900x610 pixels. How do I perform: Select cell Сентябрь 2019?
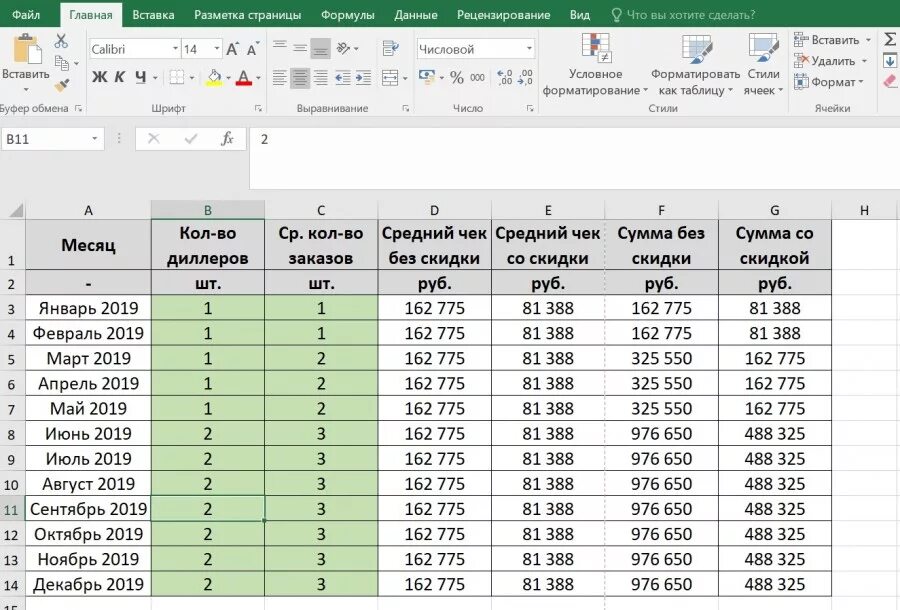click(x=88, y=509)
